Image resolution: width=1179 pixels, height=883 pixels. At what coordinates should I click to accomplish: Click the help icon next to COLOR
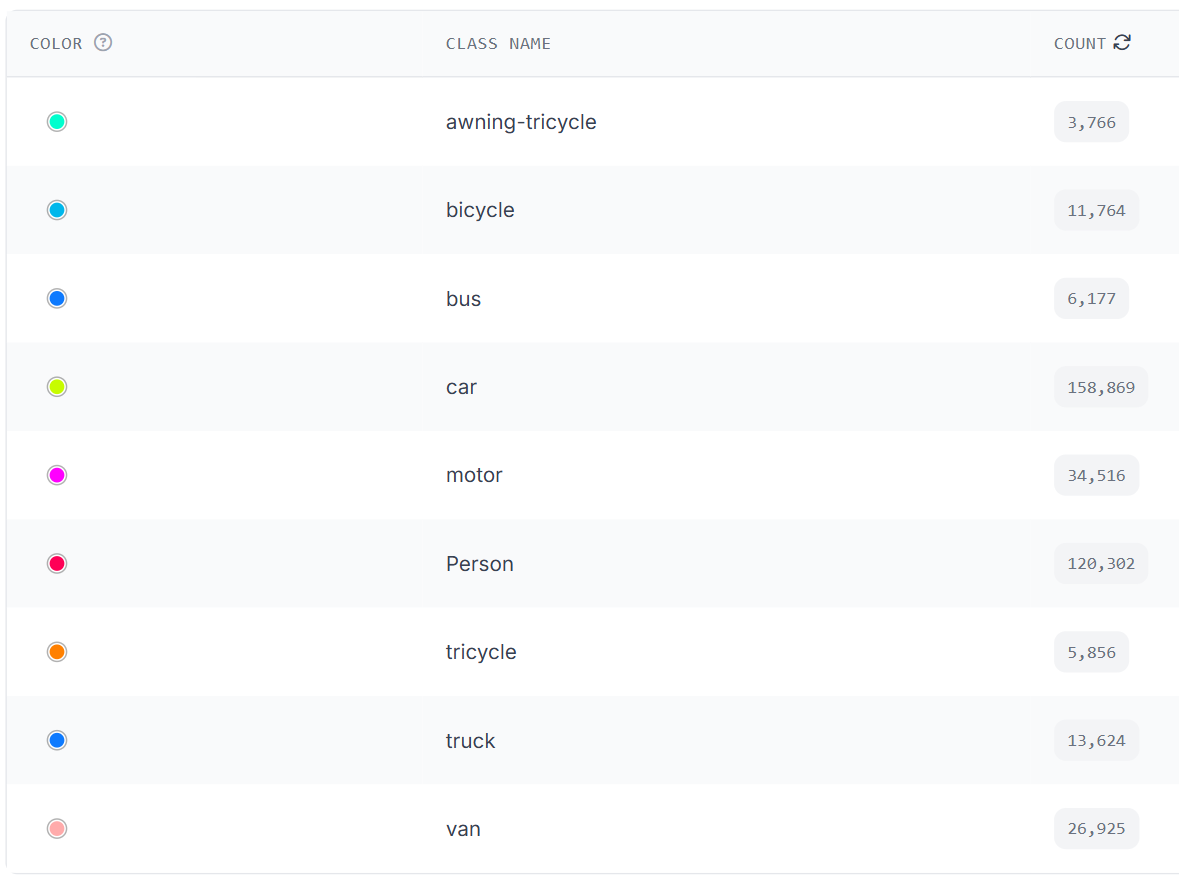pyautogui.click(x=103, y=43)
